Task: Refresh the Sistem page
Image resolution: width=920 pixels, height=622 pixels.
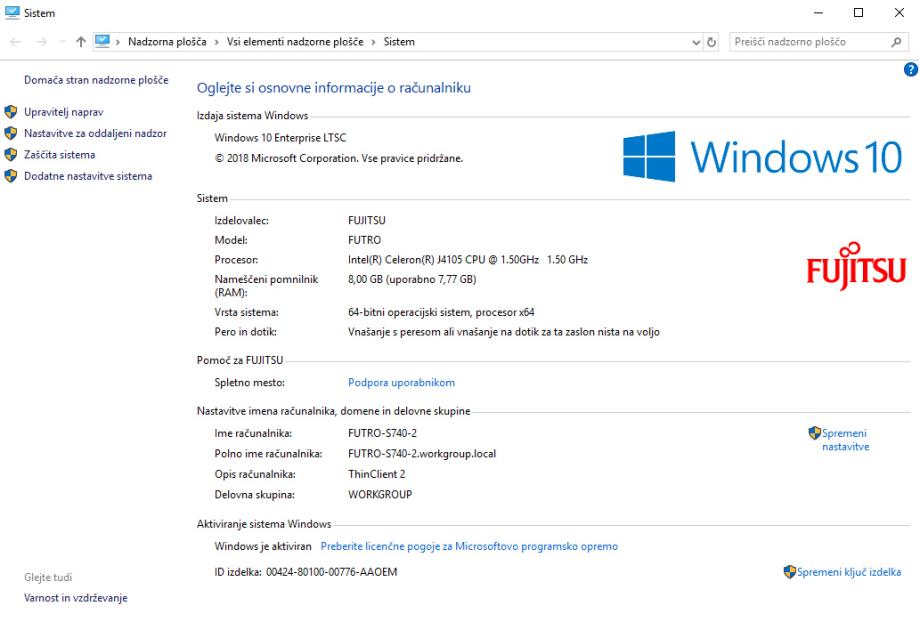Action: click(x=711, y=42)
